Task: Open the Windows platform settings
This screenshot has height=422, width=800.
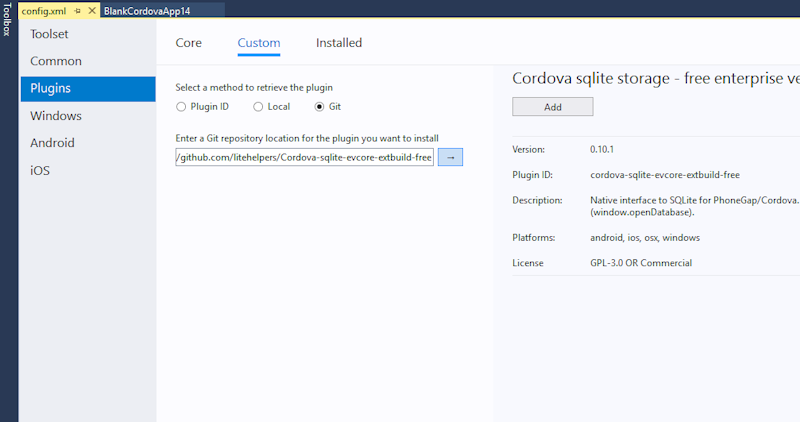Action: pos(56,116)
